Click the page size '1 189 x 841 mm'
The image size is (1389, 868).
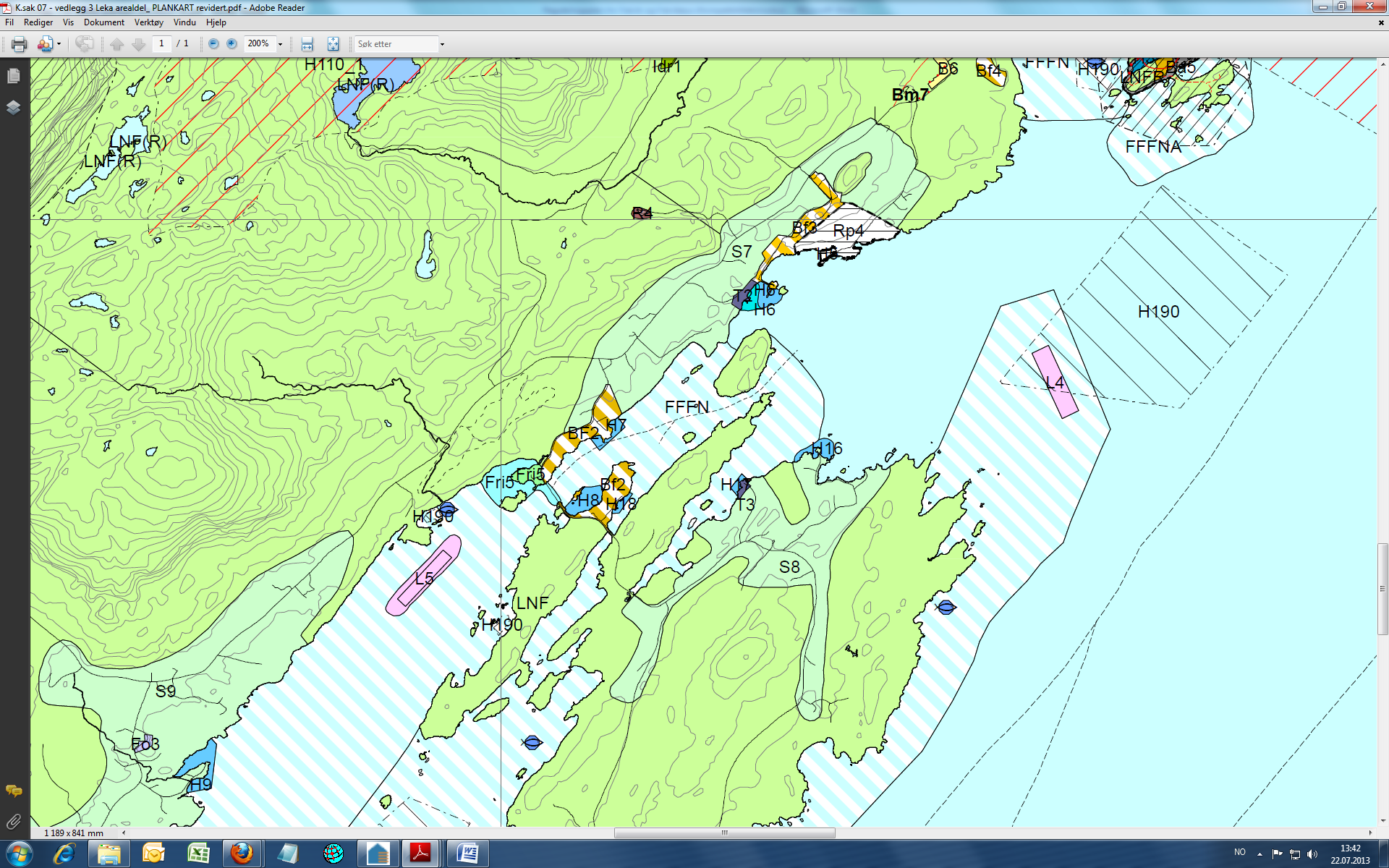[74, 833]
